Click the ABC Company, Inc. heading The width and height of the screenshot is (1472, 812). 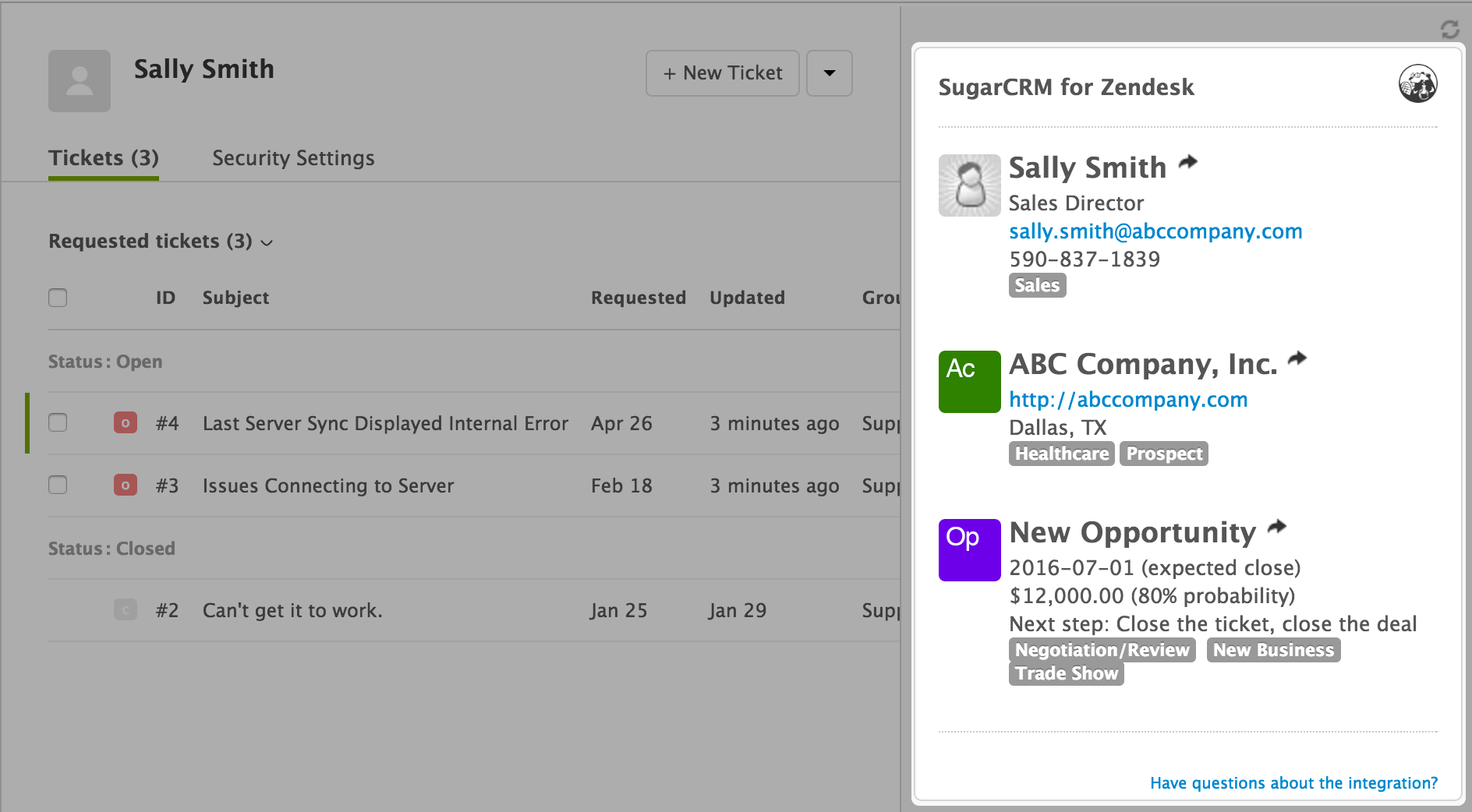[x=1143, y=364]
